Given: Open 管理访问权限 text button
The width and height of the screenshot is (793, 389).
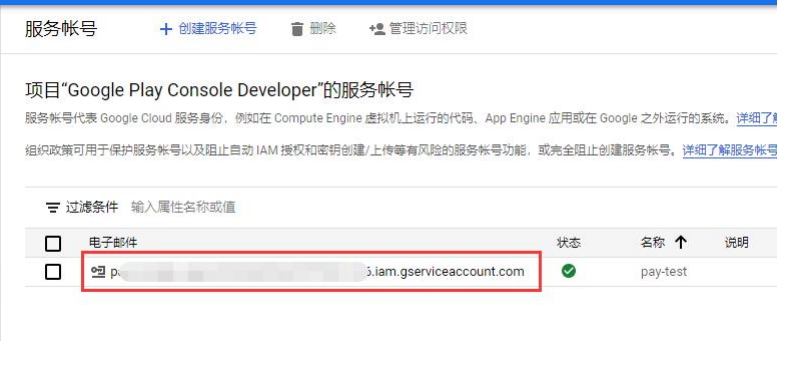Looking at the screenshot, I should pos(428,28).
